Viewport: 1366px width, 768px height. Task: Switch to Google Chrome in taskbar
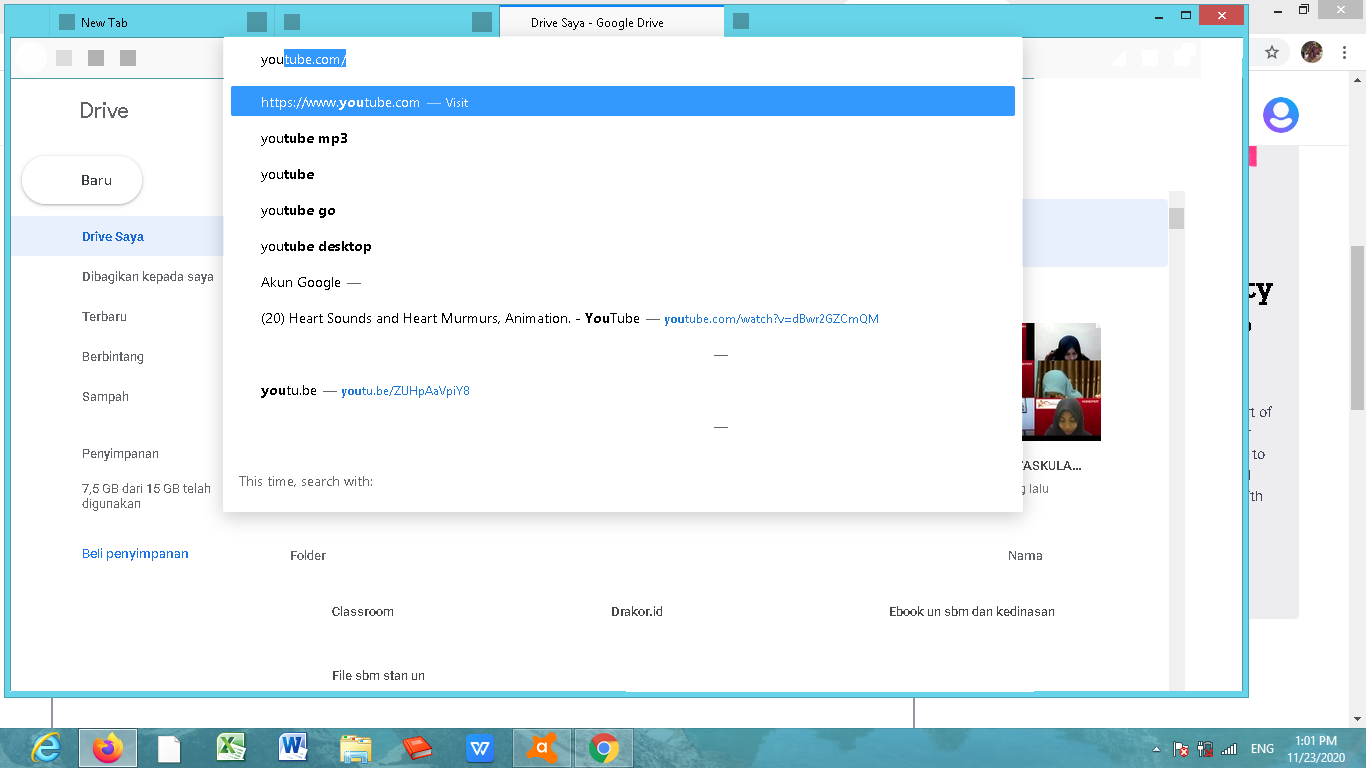pos(603,748)
